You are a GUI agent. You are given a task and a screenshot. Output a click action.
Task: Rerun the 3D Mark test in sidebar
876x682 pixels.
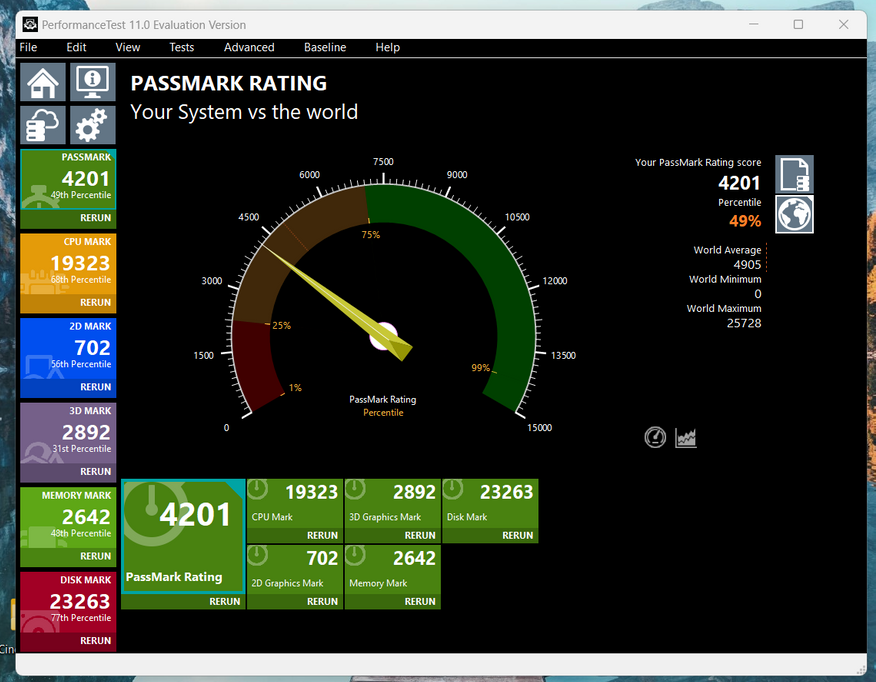pos(96,471)
